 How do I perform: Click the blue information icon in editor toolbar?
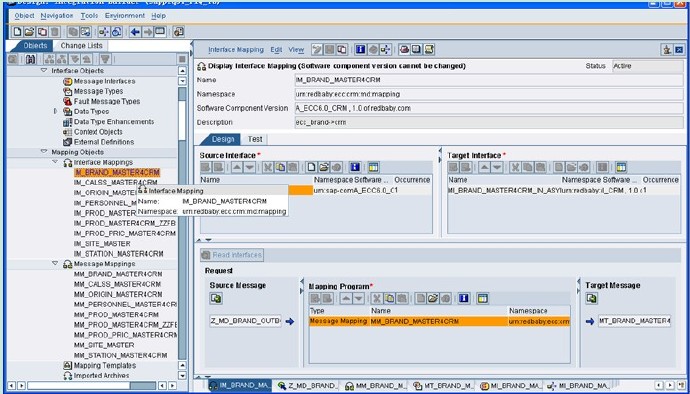[x=360, y=49]
